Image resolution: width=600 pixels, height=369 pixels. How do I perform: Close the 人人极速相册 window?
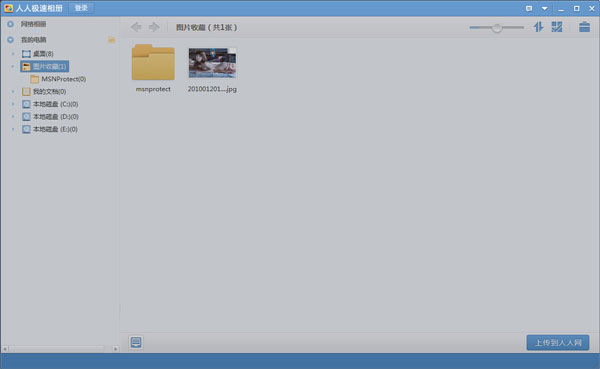pyautogui.click(x=592, y=8)
